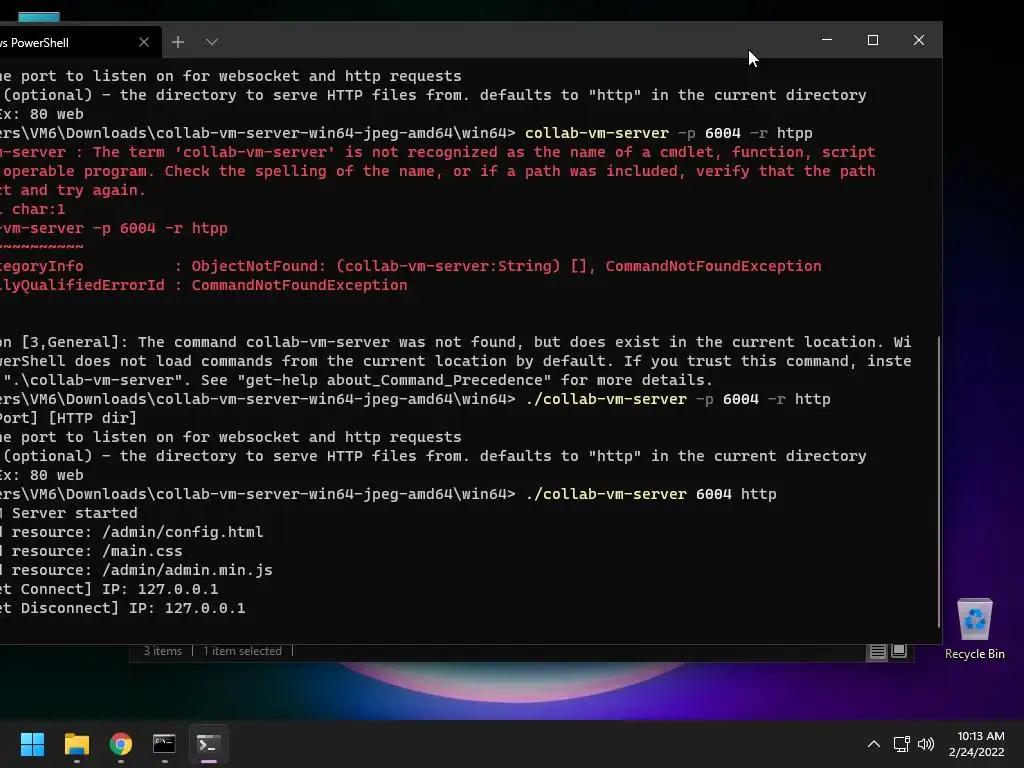The height and width of the screenshot is (768, 1024).
Task: Click 'collab-vm-server -p 6004 -r htpp' command
Action: coord(669,133)
